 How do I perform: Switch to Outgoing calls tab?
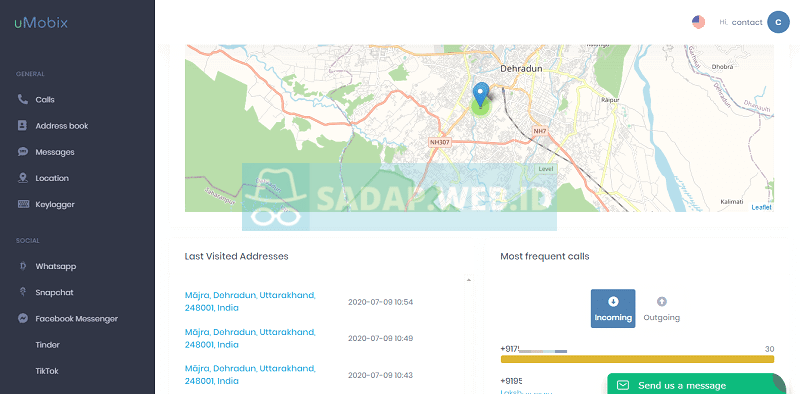(661, 309)
